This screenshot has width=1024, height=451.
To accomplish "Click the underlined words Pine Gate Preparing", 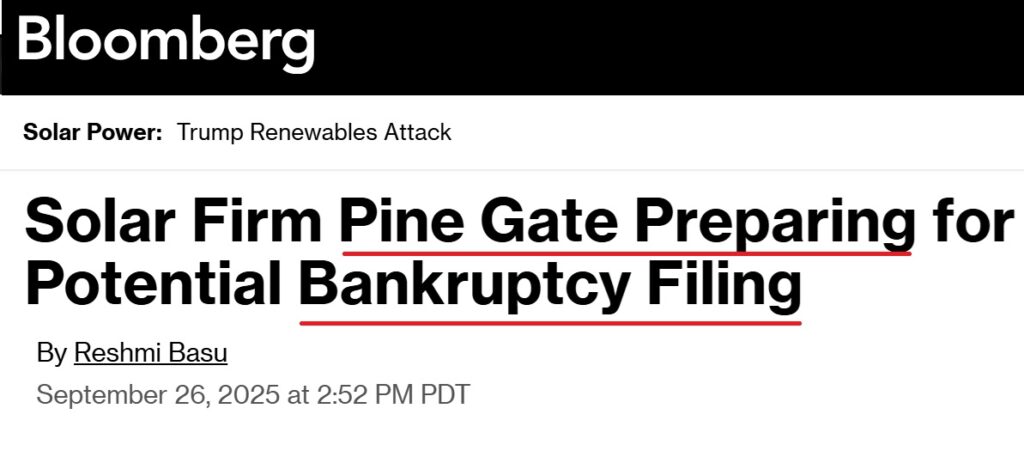I will 626,220.
